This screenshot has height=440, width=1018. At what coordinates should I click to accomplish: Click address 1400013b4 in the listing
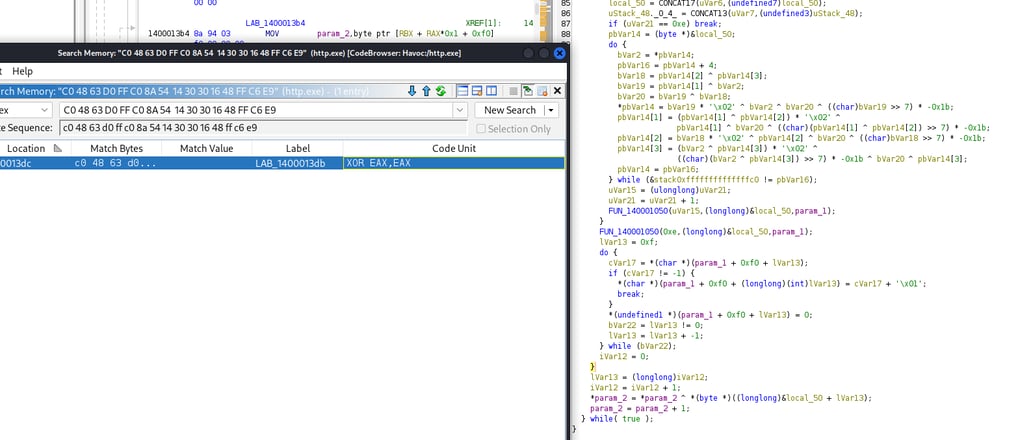pos(168,34)
